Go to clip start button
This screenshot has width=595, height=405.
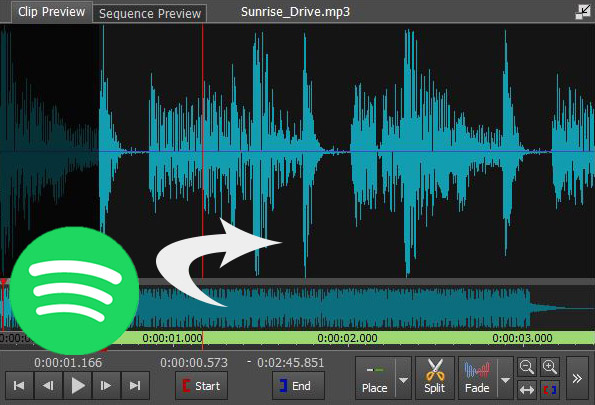point(19,386)
